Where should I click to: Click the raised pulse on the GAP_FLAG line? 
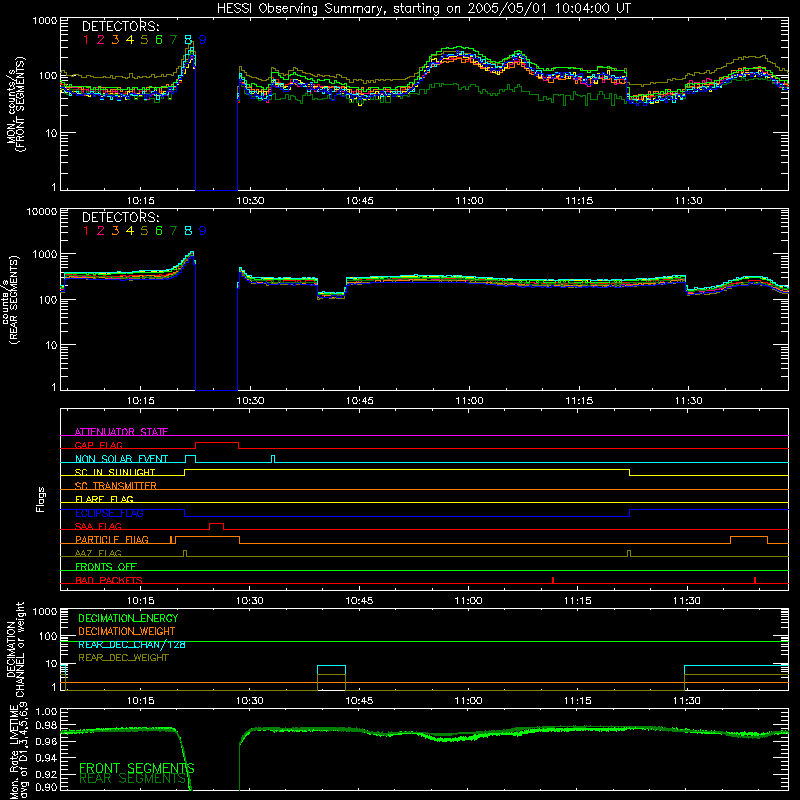(217, 443)
